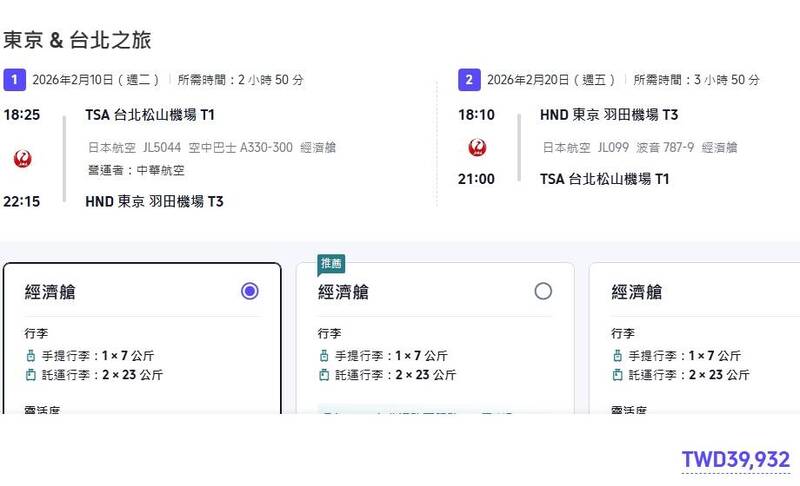This screenshot has height=486, width=800.
Task: Click the 推薦 recommended tag
Action: (331, 264)
